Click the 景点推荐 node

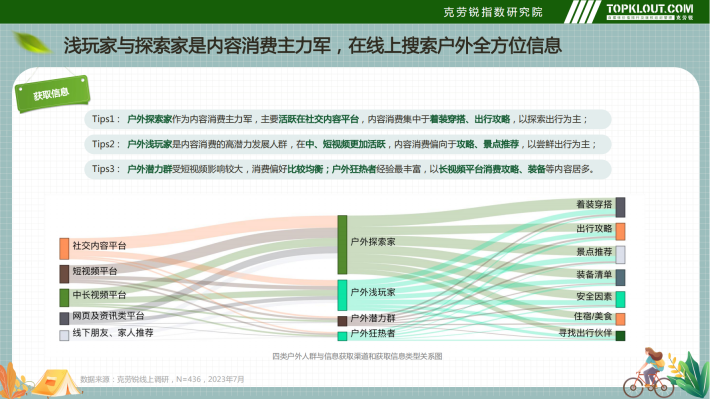(620, 255)
